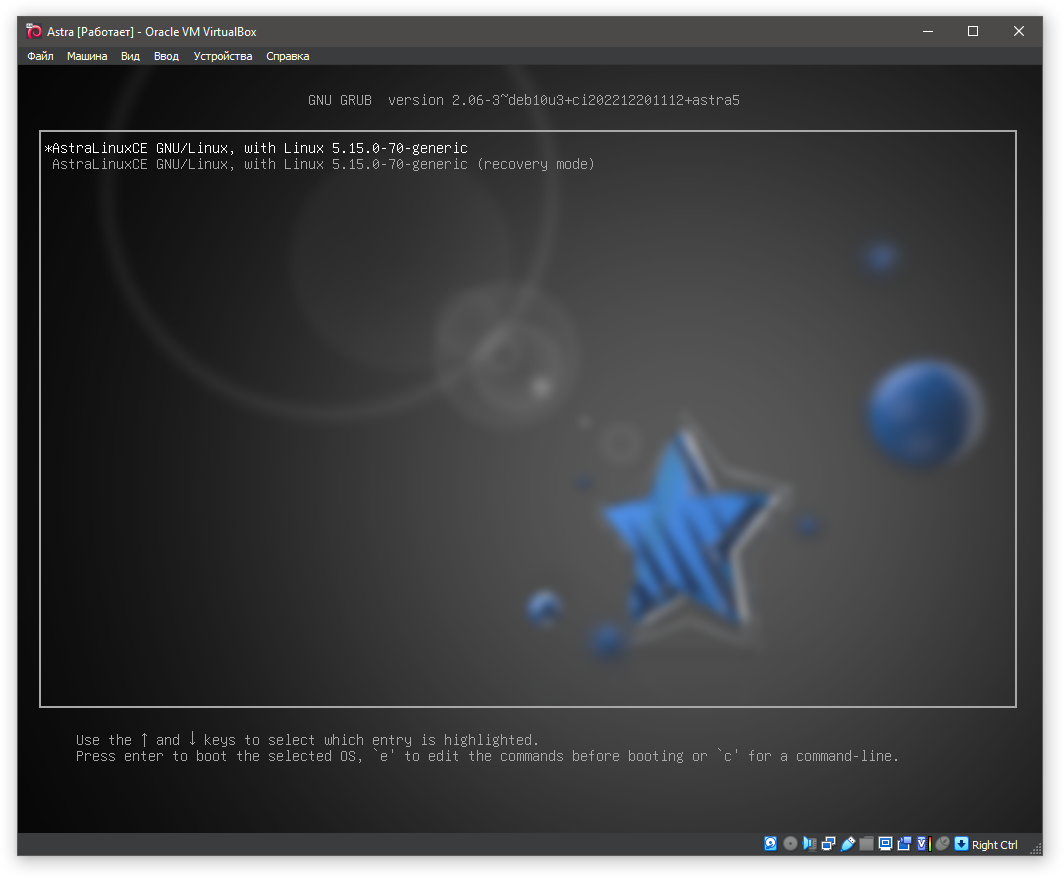Click the video recording status icon

point(905,843)
